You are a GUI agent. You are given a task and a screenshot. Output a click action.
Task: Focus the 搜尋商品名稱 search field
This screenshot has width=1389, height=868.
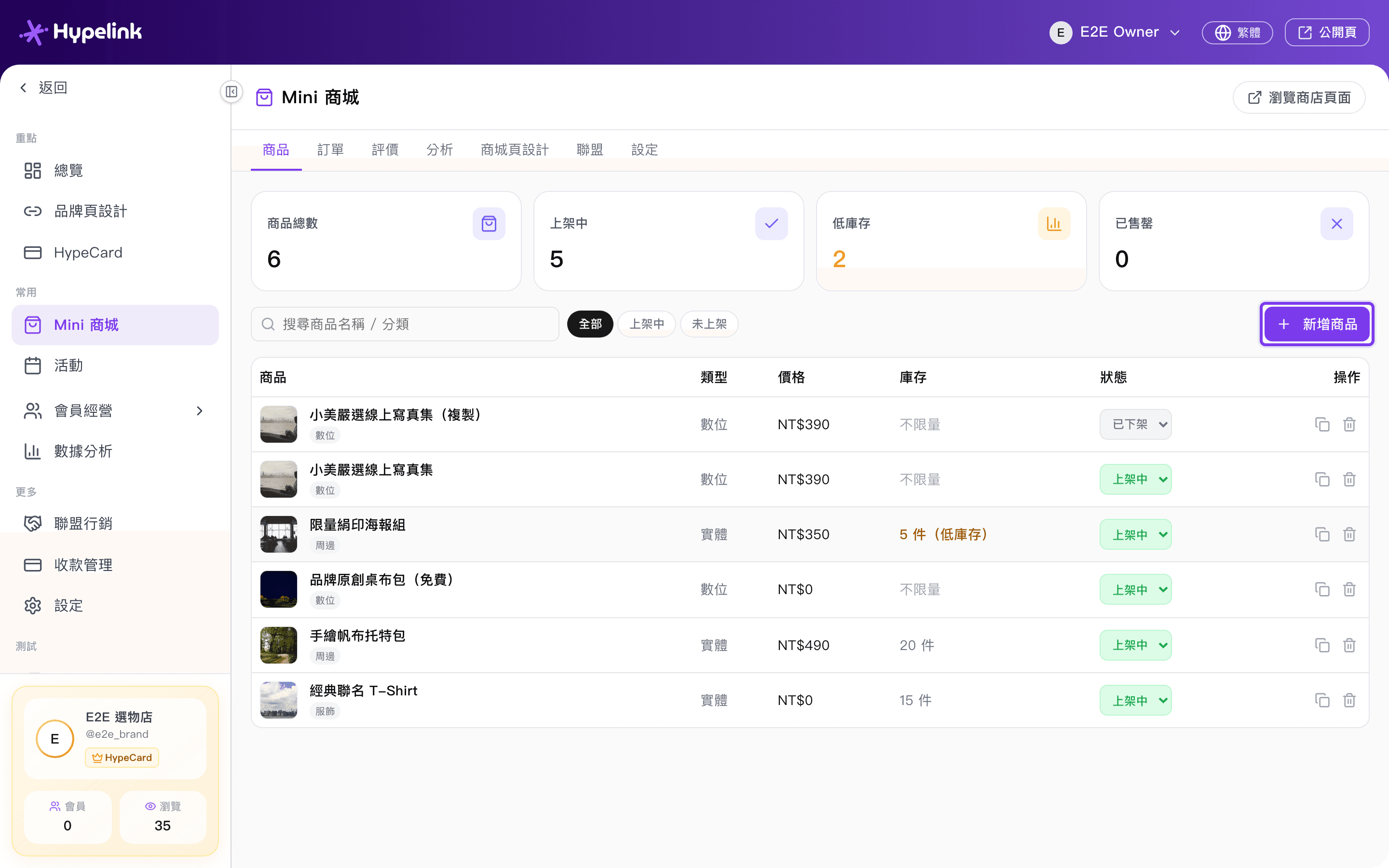coord(405,325)
